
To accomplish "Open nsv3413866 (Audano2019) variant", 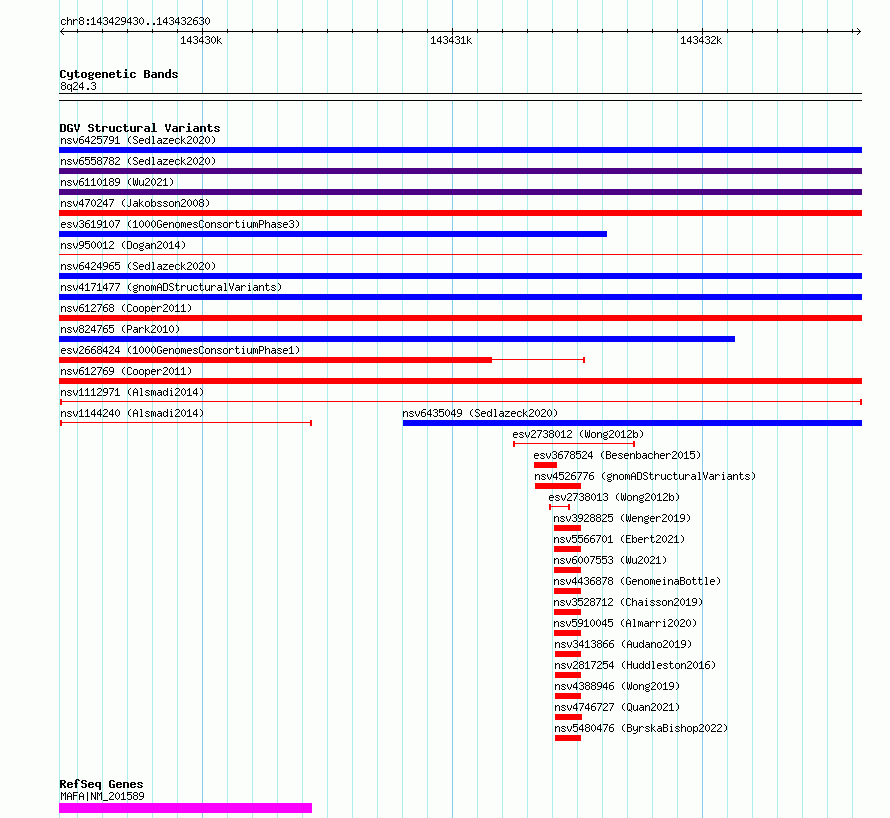I will click(623, 644).
